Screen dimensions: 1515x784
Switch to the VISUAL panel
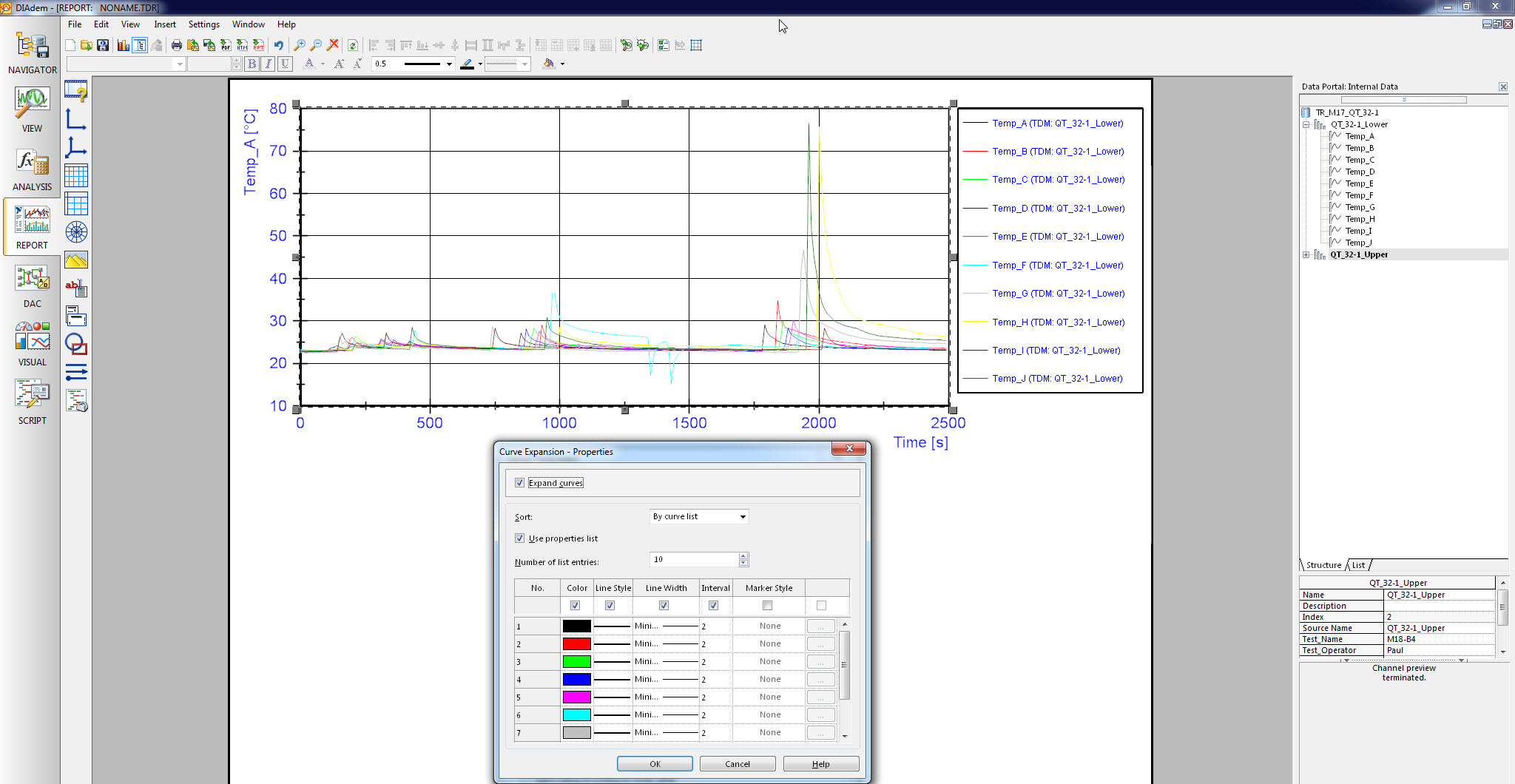pos(32,344)
